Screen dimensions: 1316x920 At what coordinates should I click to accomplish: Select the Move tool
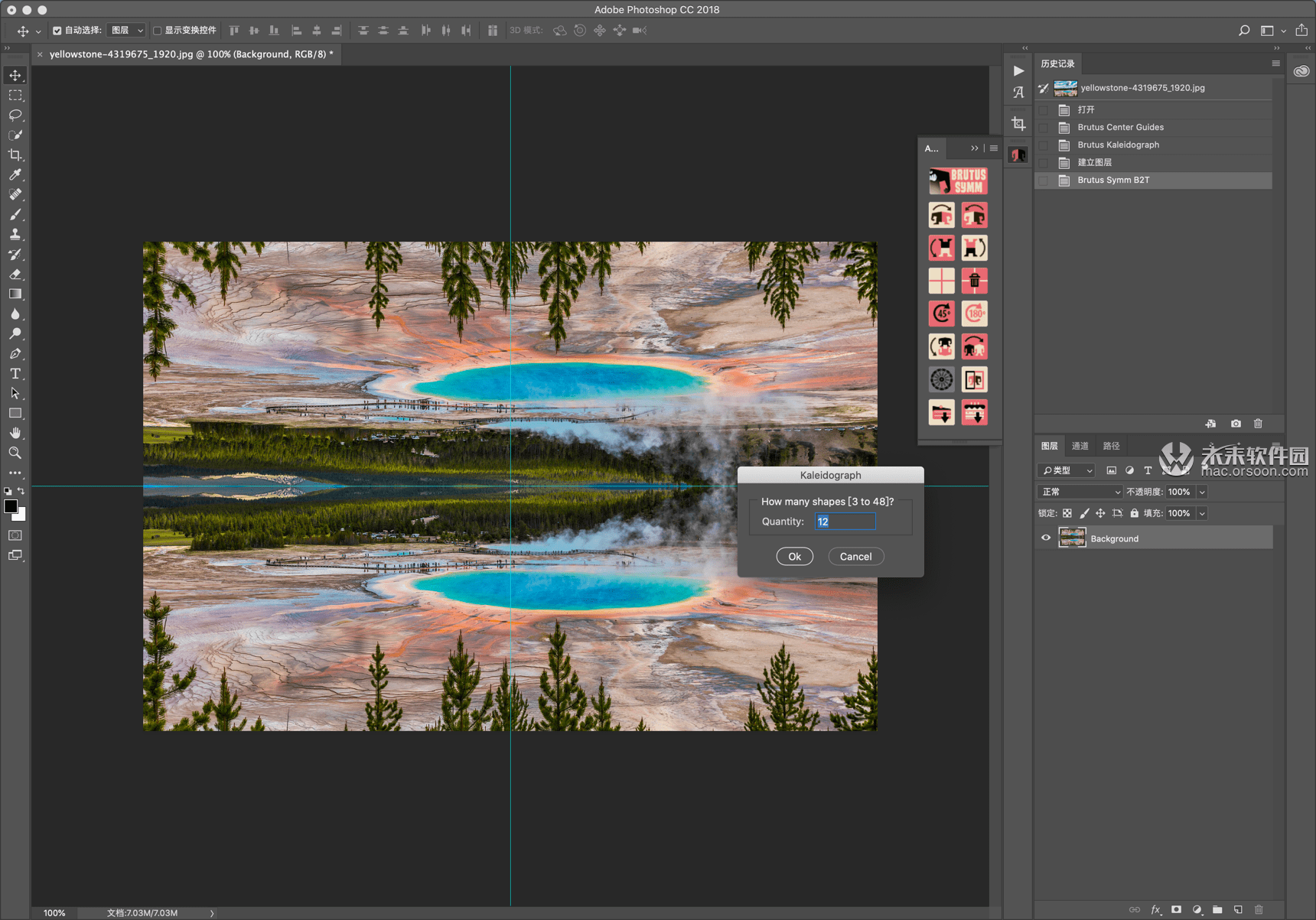point(15,75)
